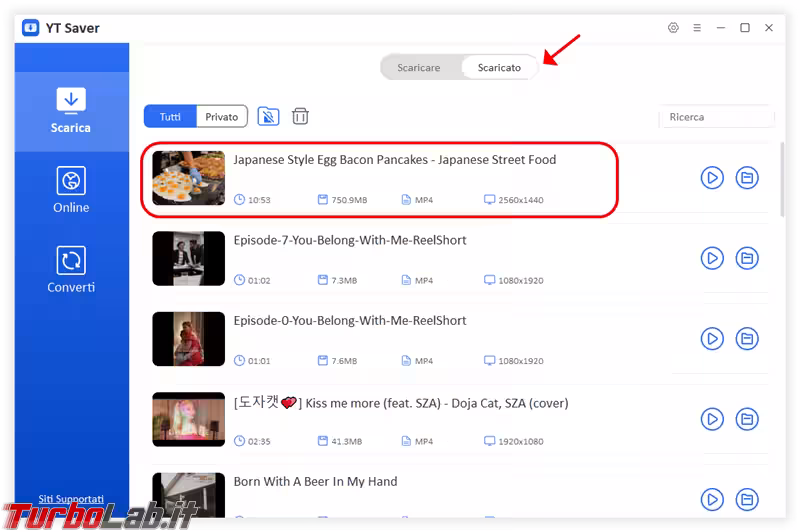Minimize the YT Saver window
Viewport: 800px width, 532px height.
(x=720, y=28)
